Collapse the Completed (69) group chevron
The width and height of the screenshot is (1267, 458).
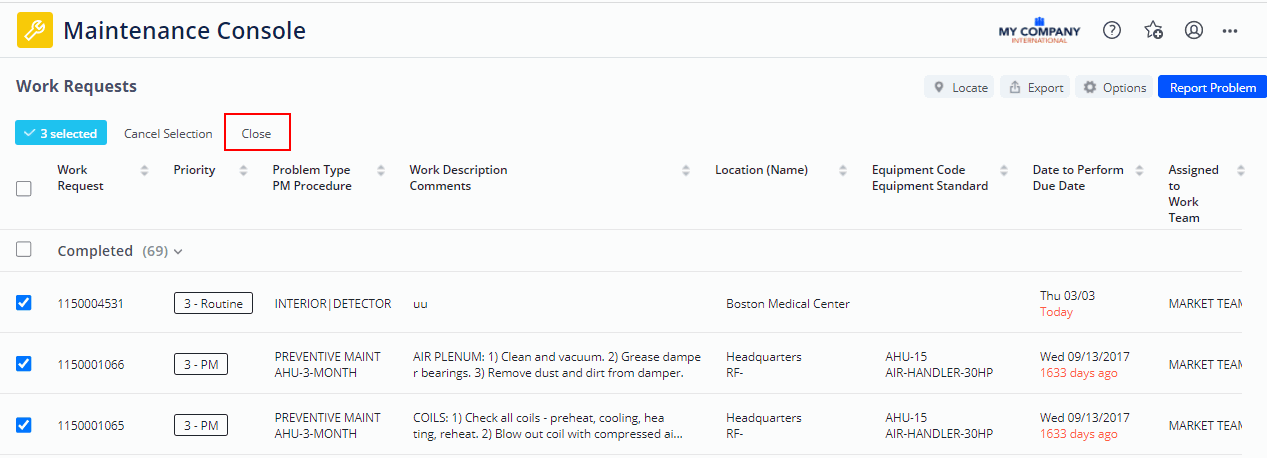pos(178,252)
